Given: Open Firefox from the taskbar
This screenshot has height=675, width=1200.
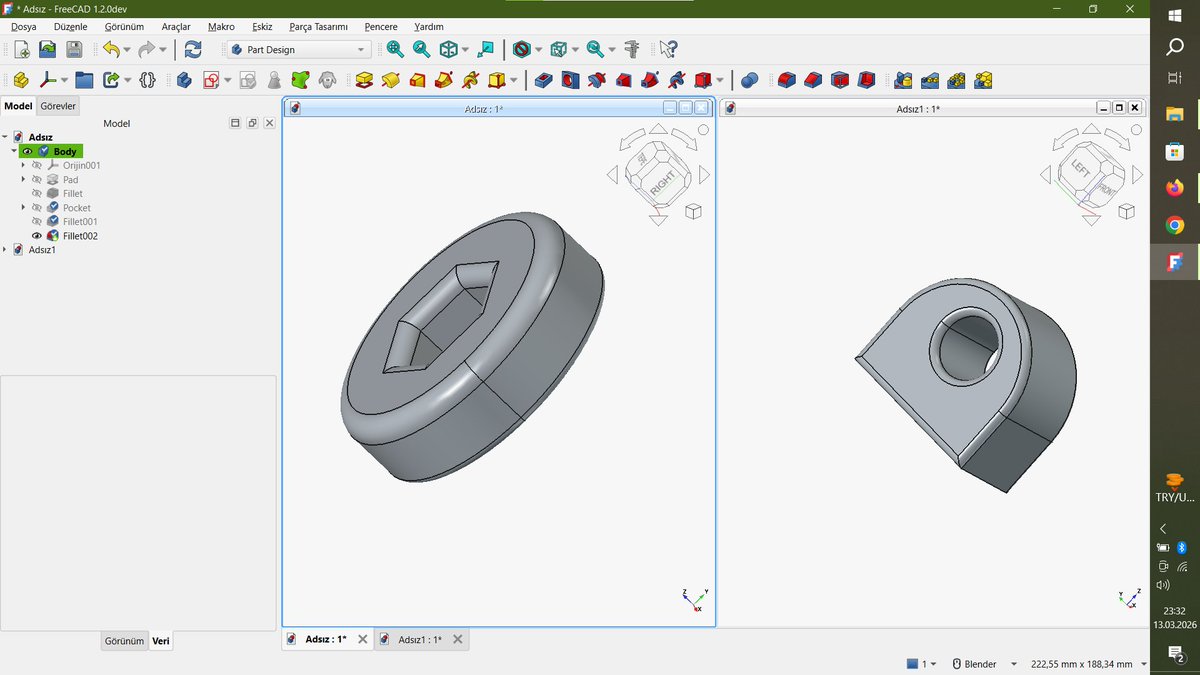Looking at the screenshot, I should (x=1175, y=188).
